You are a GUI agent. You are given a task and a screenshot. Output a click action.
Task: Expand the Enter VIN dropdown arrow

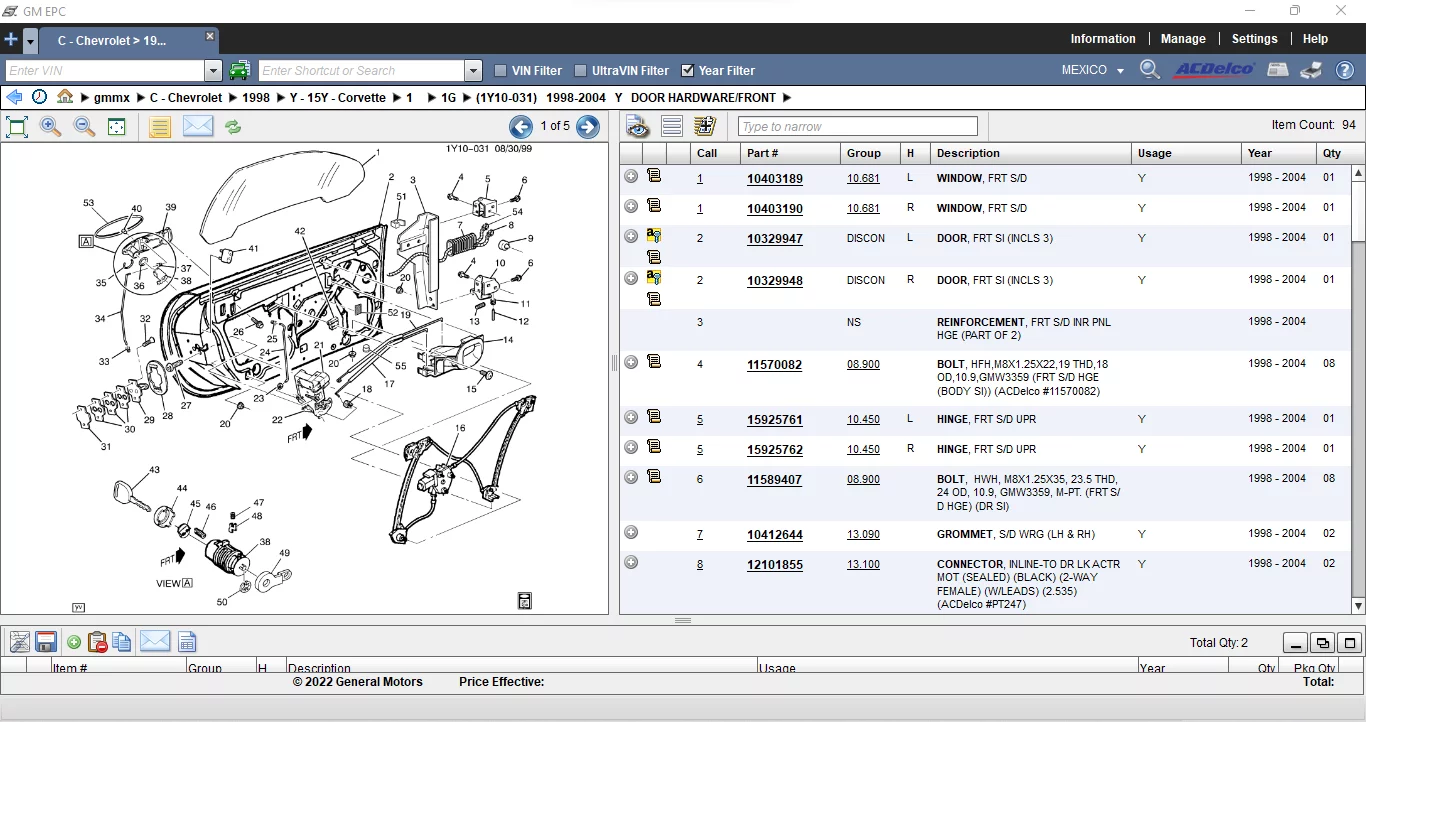tap(213, 71)
